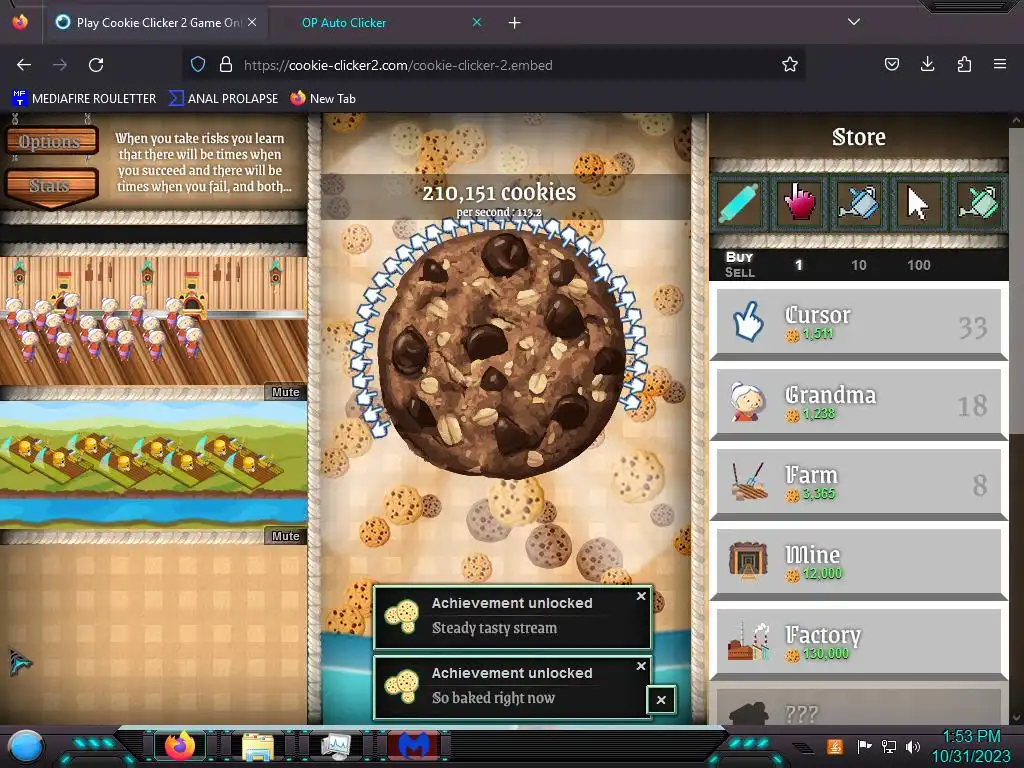Open the volume control in tray
Screen dimensions: 1024x768
point(912,746)
